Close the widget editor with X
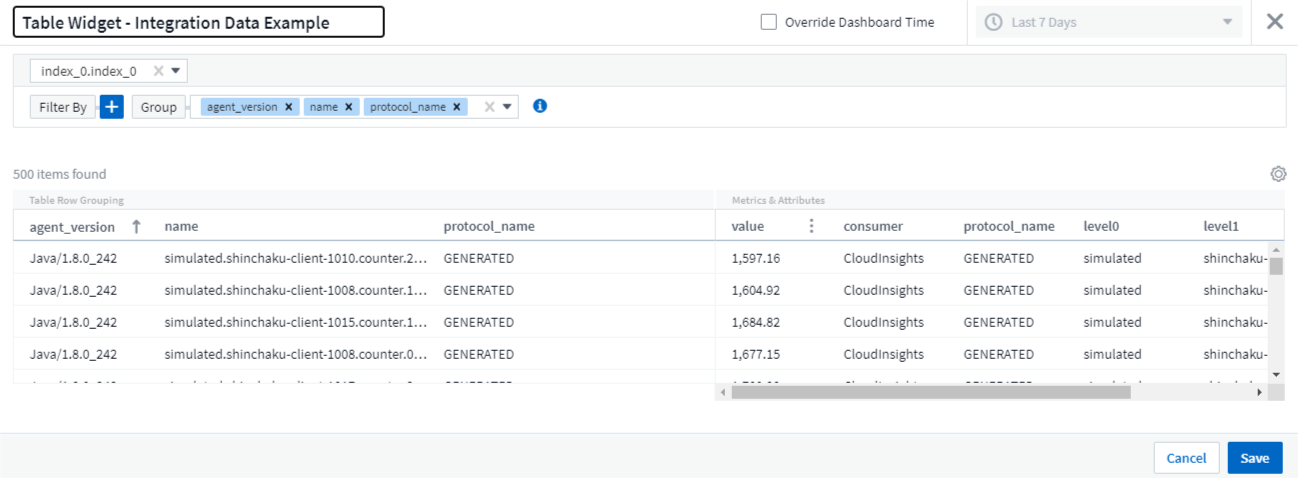 (1274, 22)
